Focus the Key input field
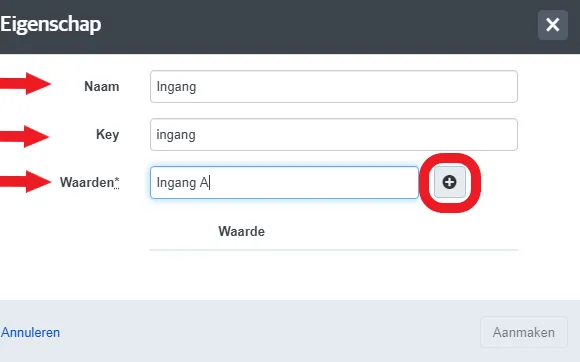Screen dimensions: 580x362 coord(334,135)
